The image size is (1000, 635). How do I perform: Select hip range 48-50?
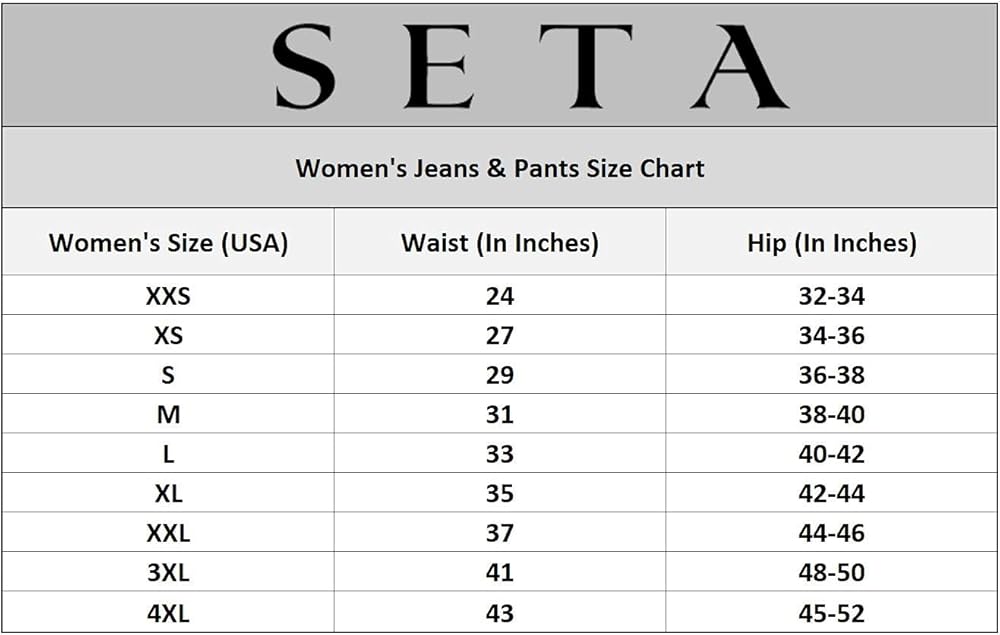[x=831, y=573]
